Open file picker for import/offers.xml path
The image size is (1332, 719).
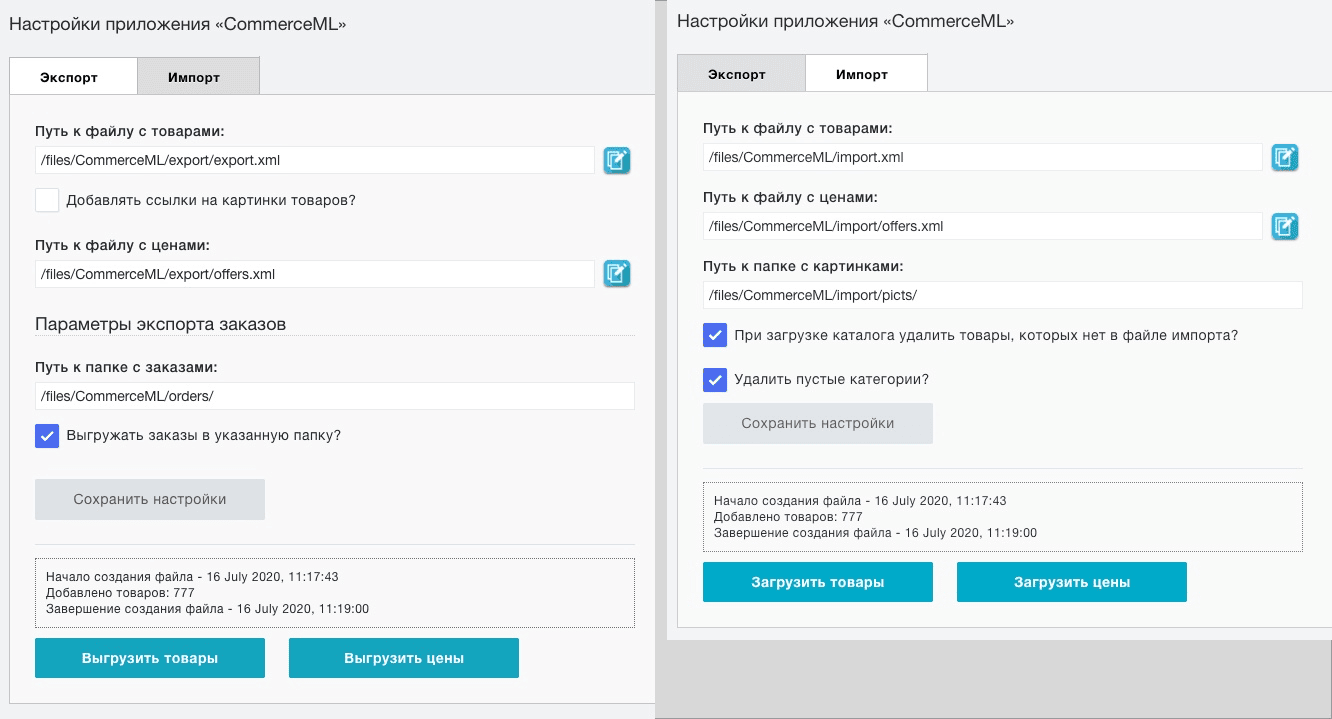coord(1285,226)
